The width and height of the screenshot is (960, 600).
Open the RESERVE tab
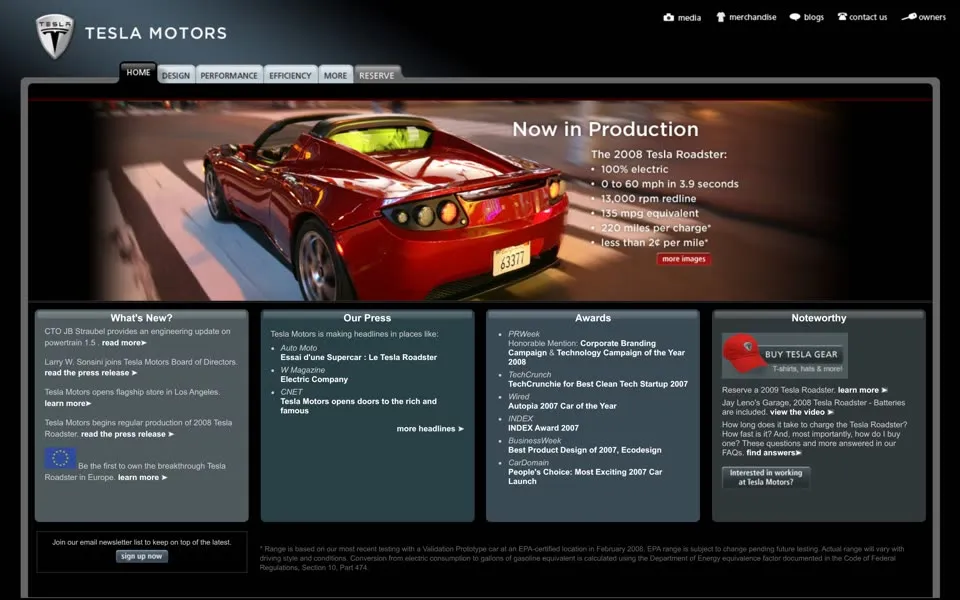point(377,75)
